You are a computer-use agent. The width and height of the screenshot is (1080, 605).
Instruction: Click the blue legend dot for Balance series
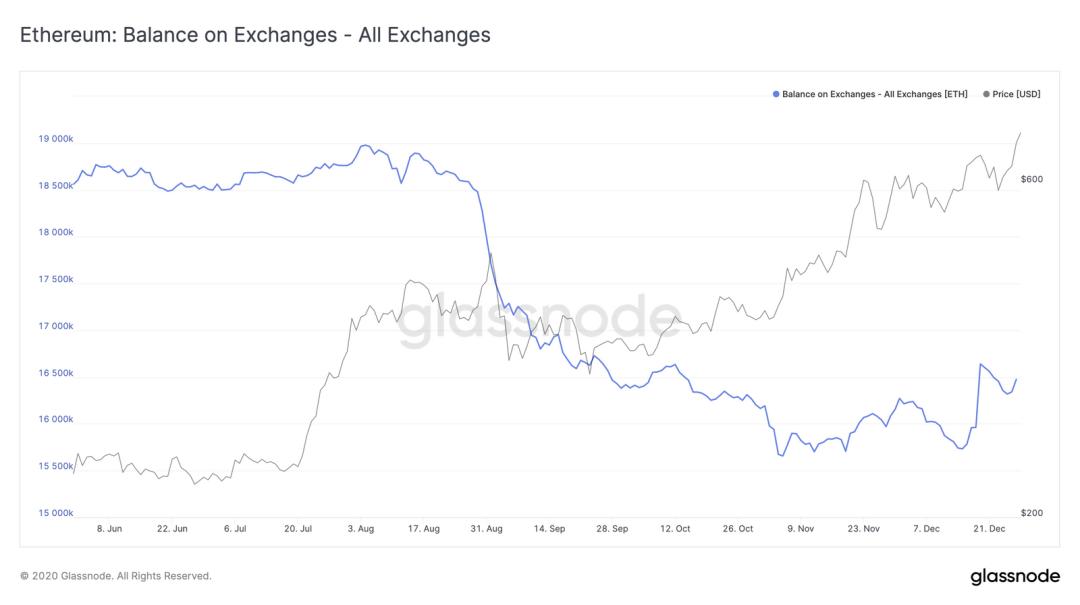776,94
